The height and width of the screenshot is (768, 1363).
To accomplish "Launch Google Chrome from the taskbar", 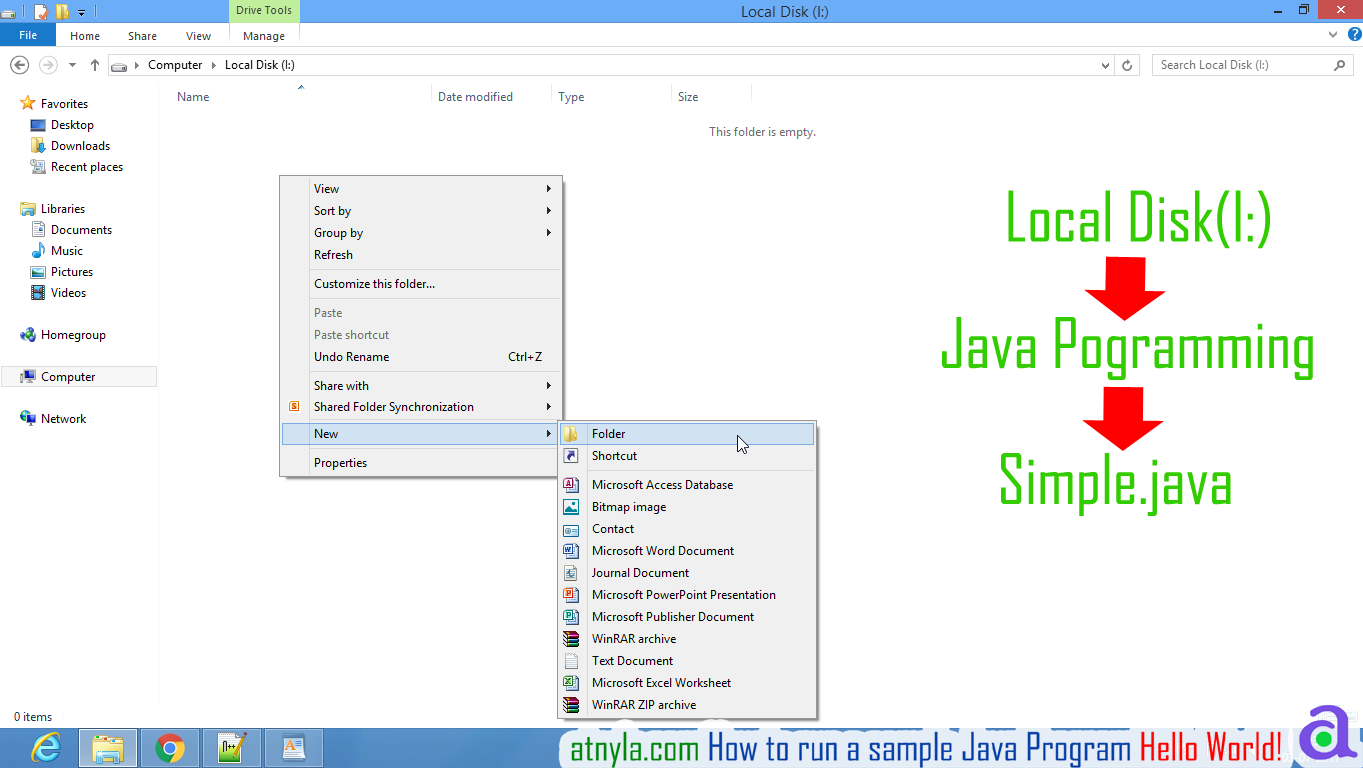I will [170, 747].
